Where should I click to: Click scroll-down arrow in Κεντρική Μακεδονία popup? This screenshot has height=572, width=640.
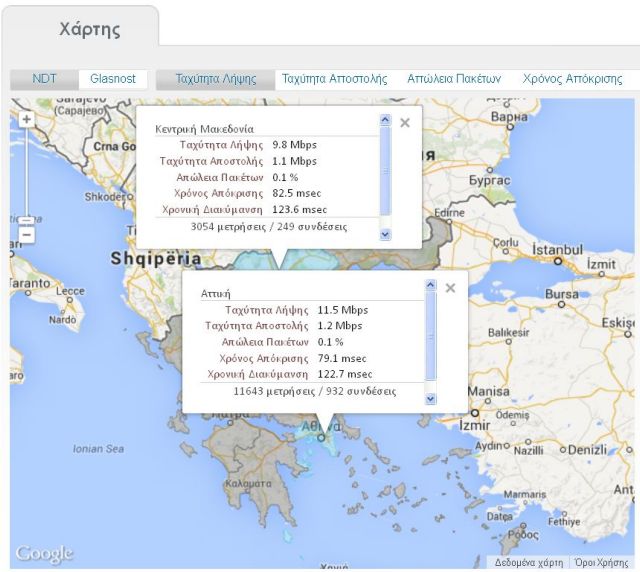click(385, 234)
